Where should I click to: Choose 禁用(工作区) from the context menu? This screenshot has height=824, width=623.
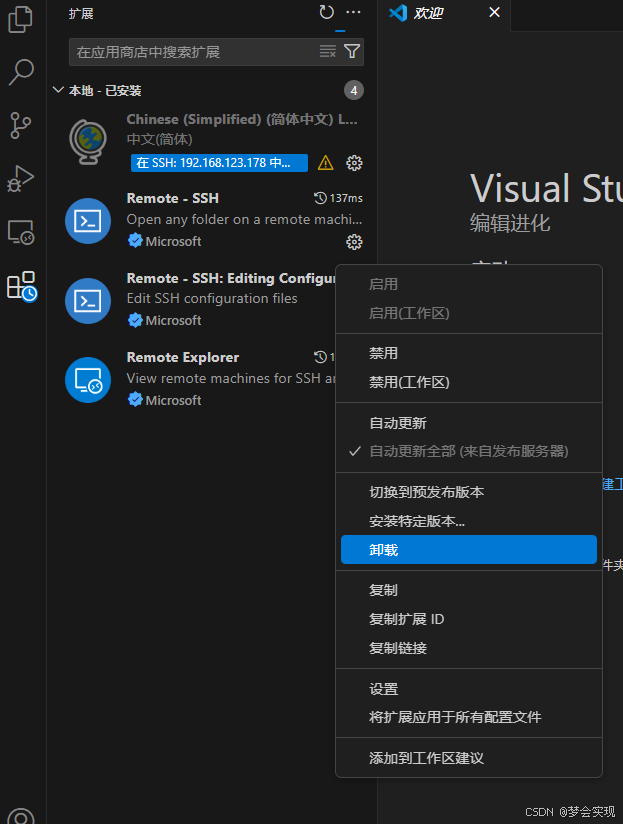coord(469,382)
